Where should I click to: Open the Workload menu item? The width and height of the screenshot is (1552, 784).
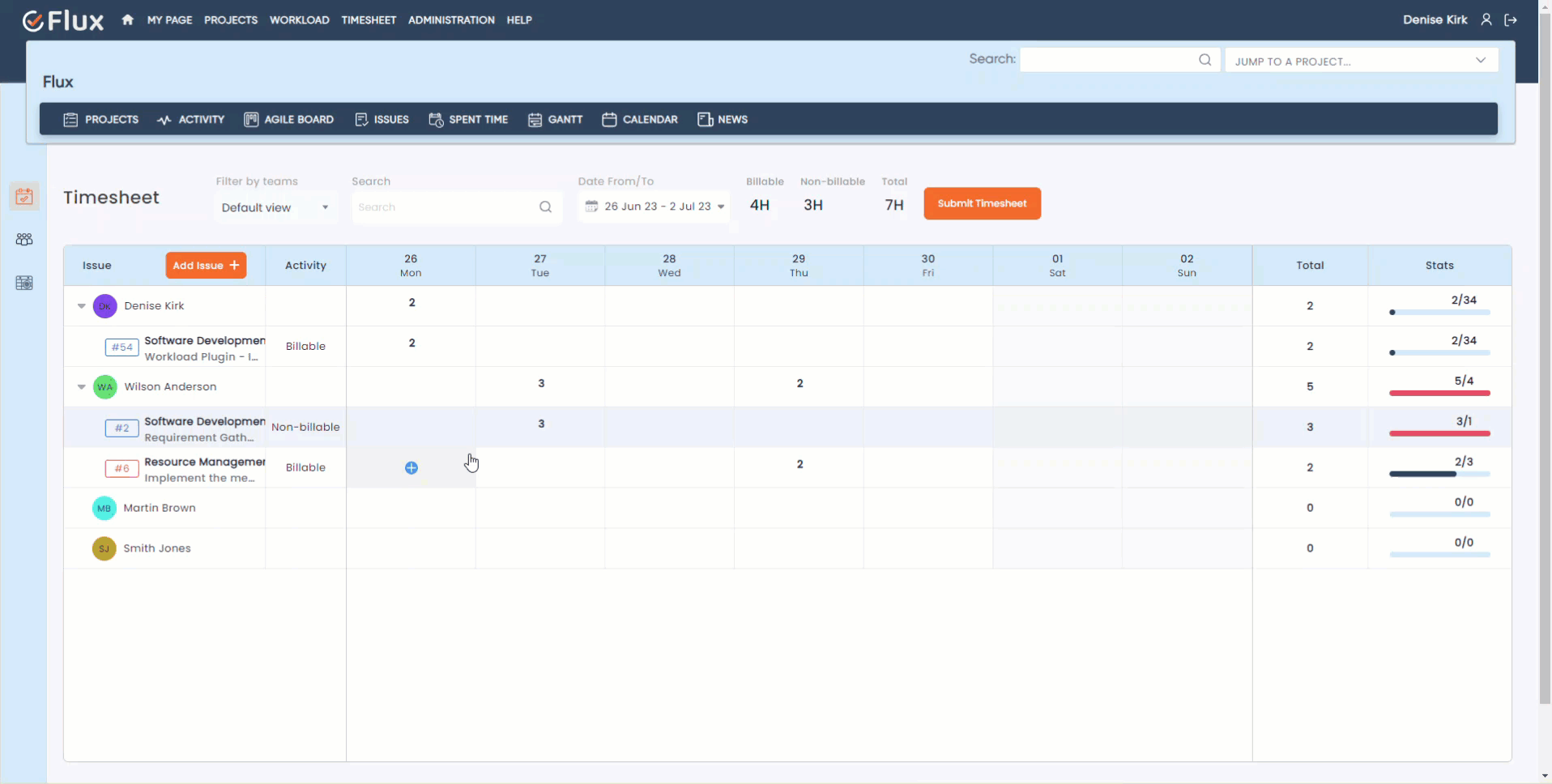pos(299,20)
